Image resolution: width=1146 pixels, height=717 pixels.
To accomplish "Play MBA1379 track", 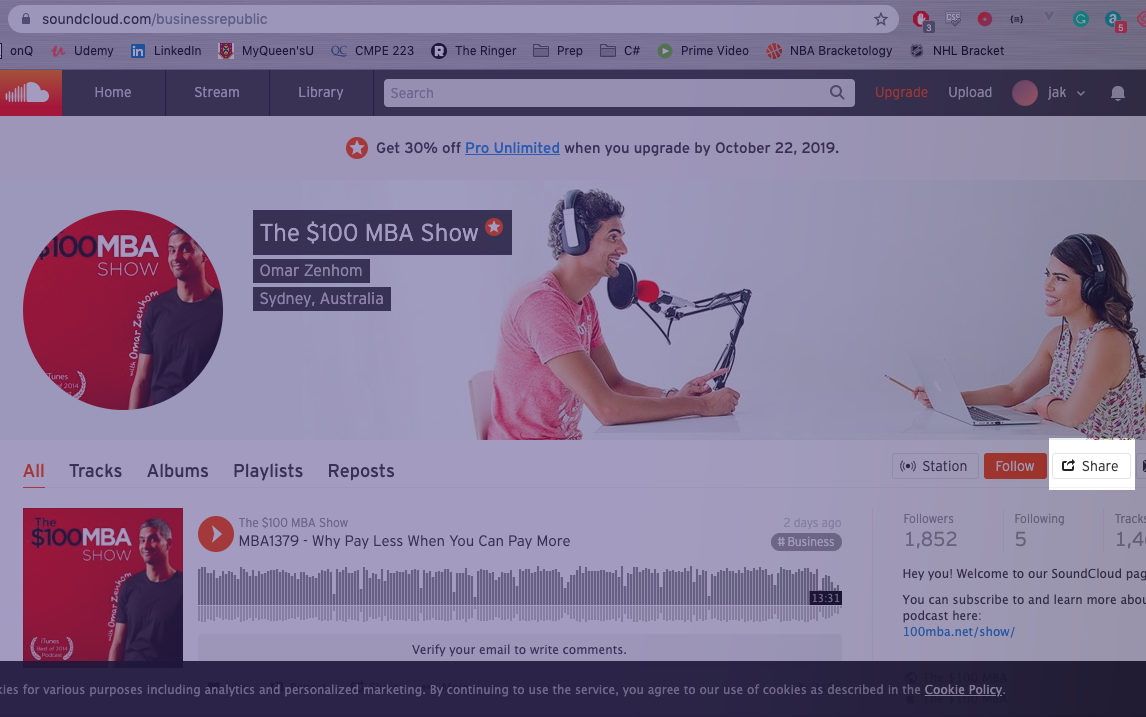I will [216, 534].
